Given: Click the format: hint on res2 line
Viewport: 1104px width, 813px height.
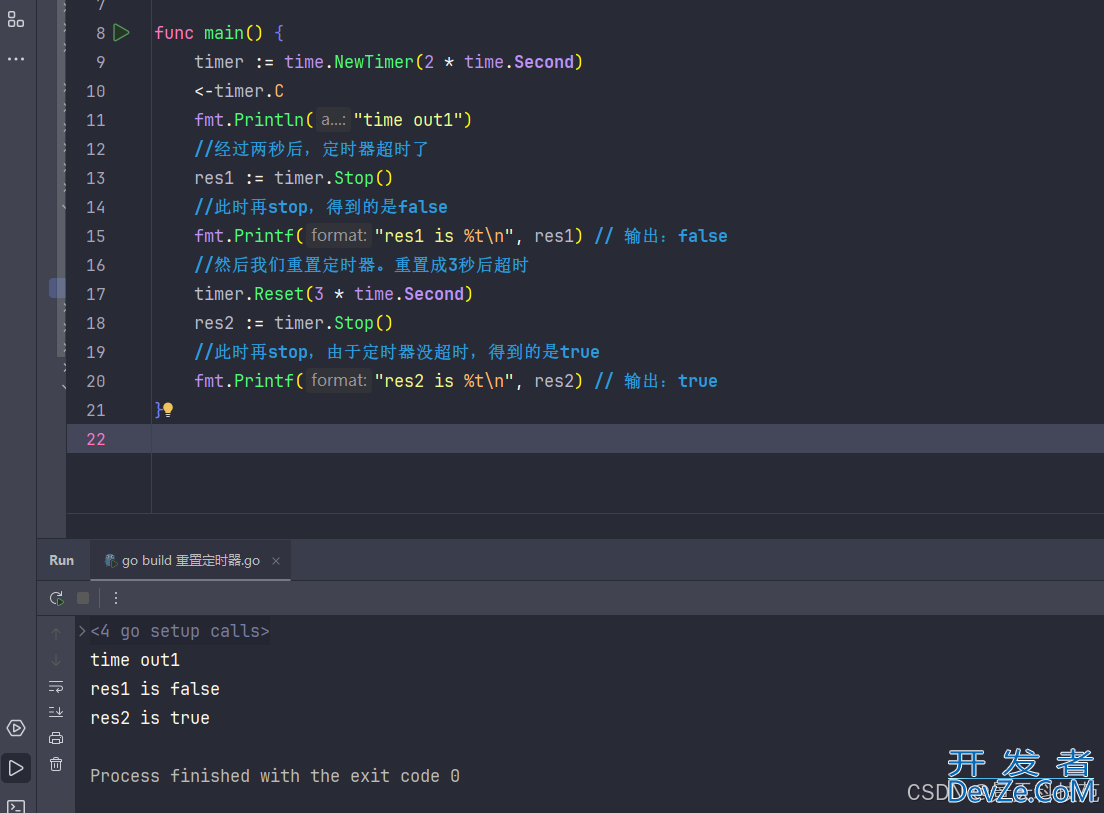Looking at the screenshot, I should pyautogui.click(x=339, y=381).
